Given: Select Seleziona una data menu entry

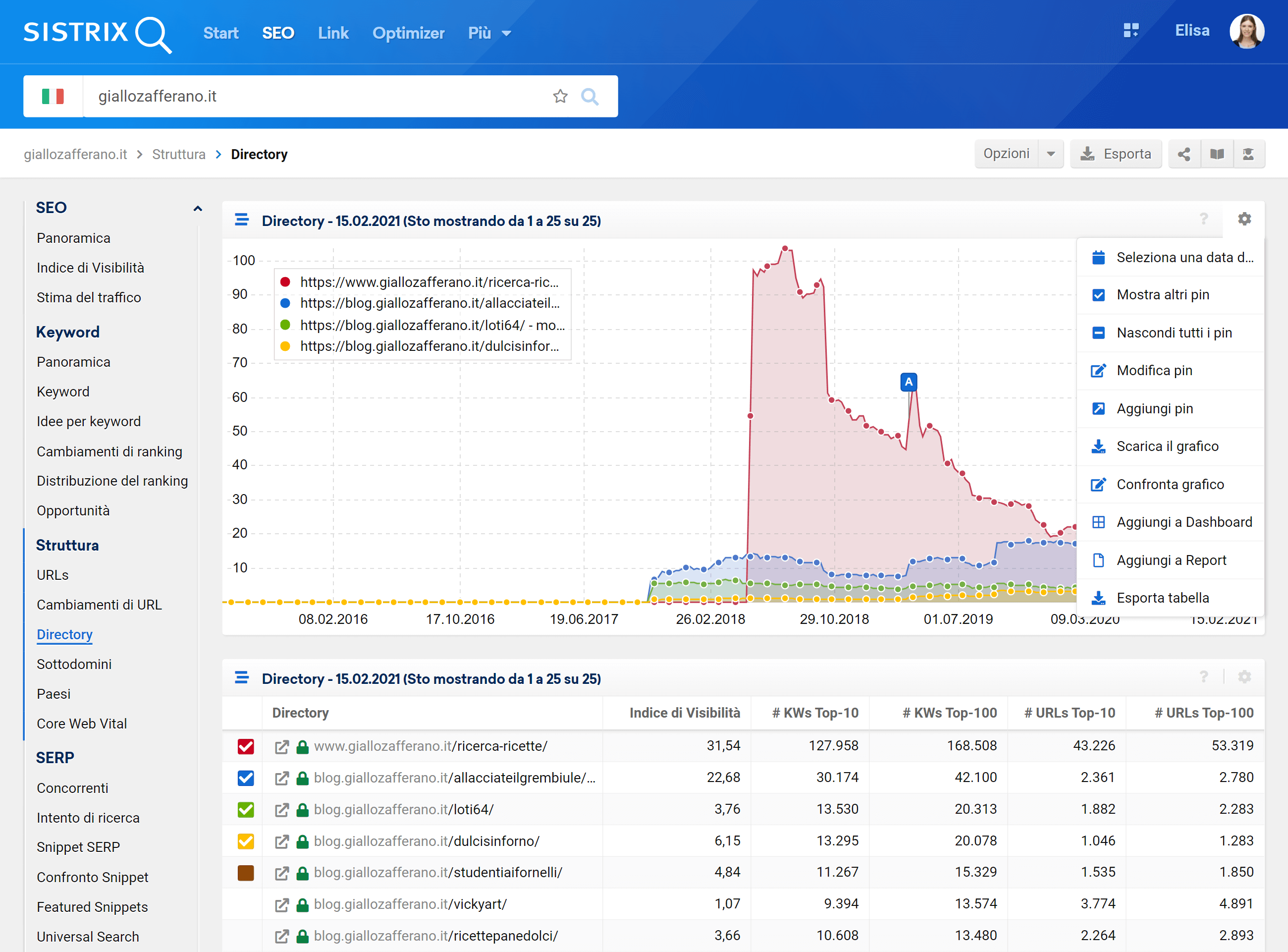Looking at the screenshot, I should coord(1170,258).
